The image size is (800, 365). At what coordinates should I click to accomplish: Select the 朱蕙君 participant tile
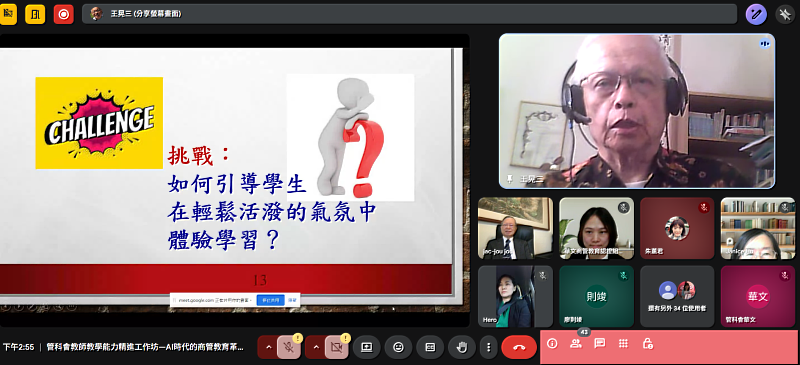click(x=677, y=228)
